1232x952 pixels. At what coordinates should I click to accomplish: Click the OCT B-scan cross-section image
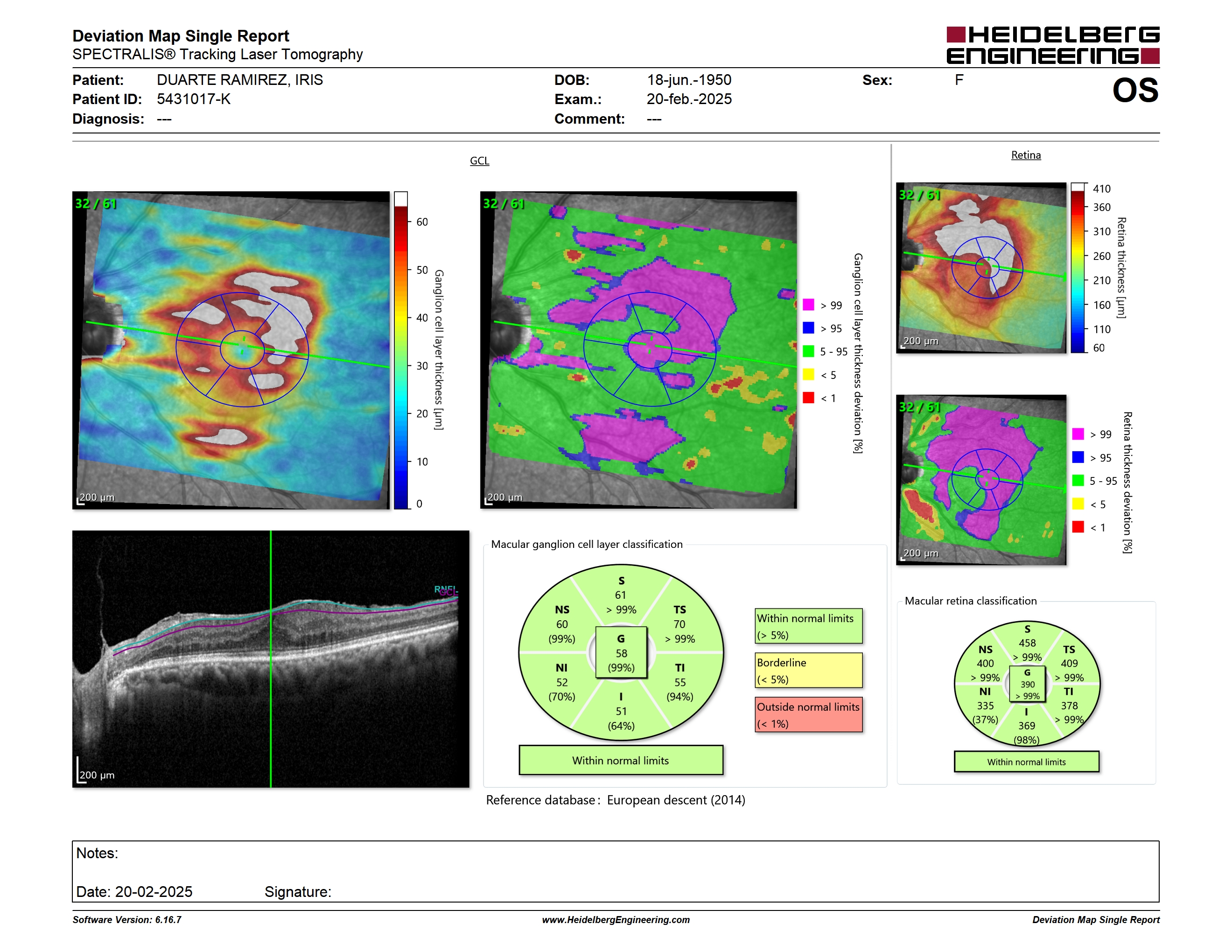[271, 659]
